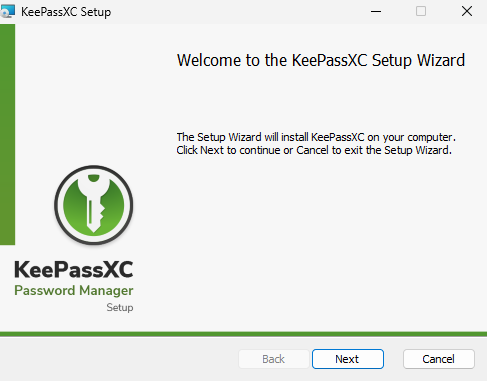
Task: Minimize the KeePassXC Setup window
Action: click(x=376, y=11)
